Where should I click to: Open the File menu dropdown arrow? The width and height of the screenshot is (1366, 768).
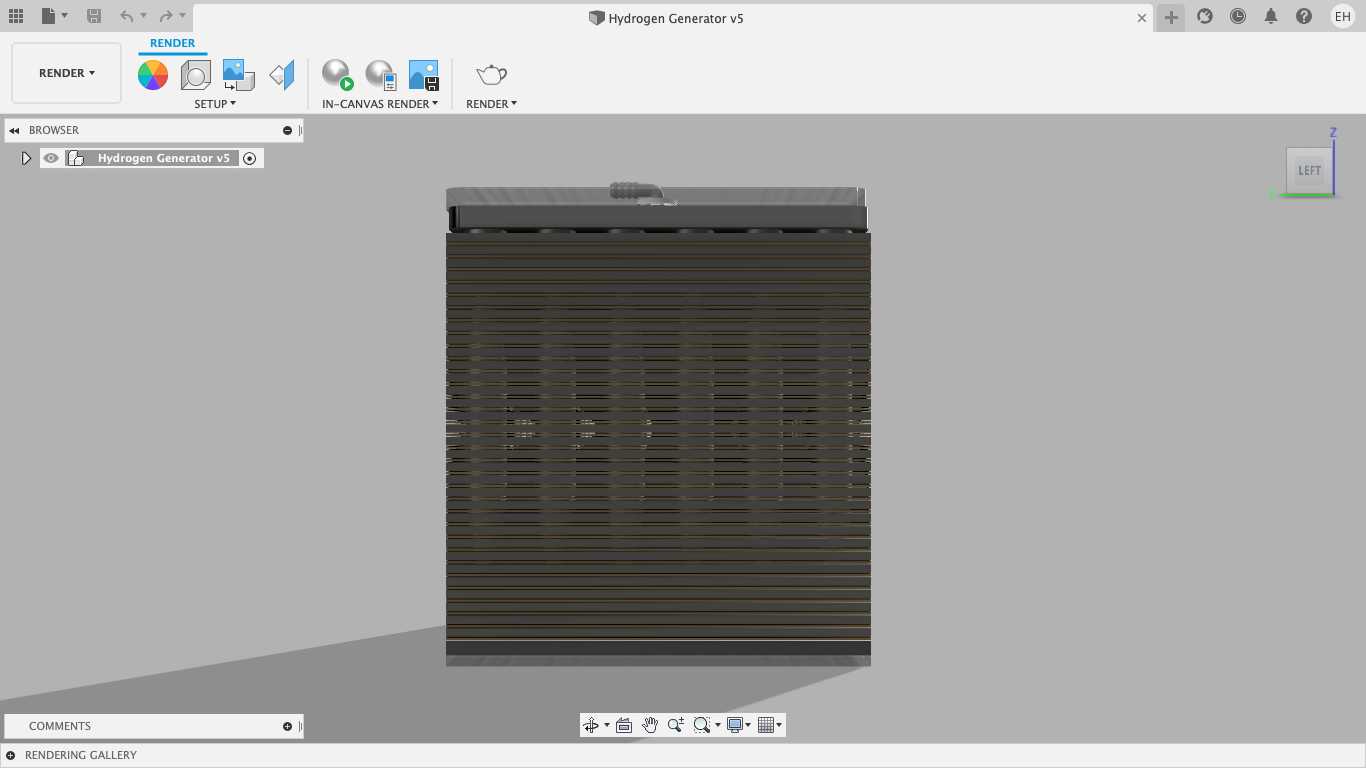pos(65,16)
